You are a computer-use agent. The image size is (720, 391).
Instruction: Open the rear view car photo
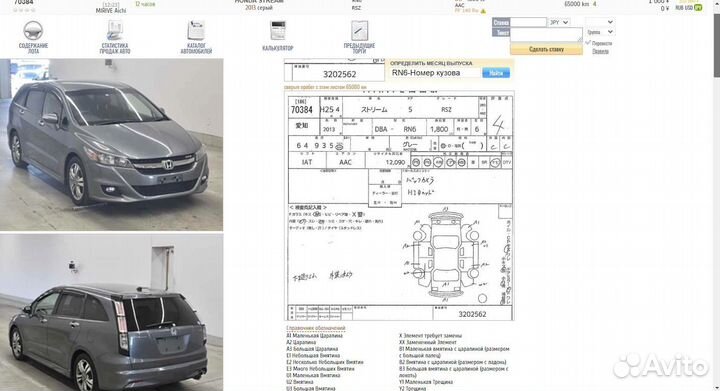(112, 313)
